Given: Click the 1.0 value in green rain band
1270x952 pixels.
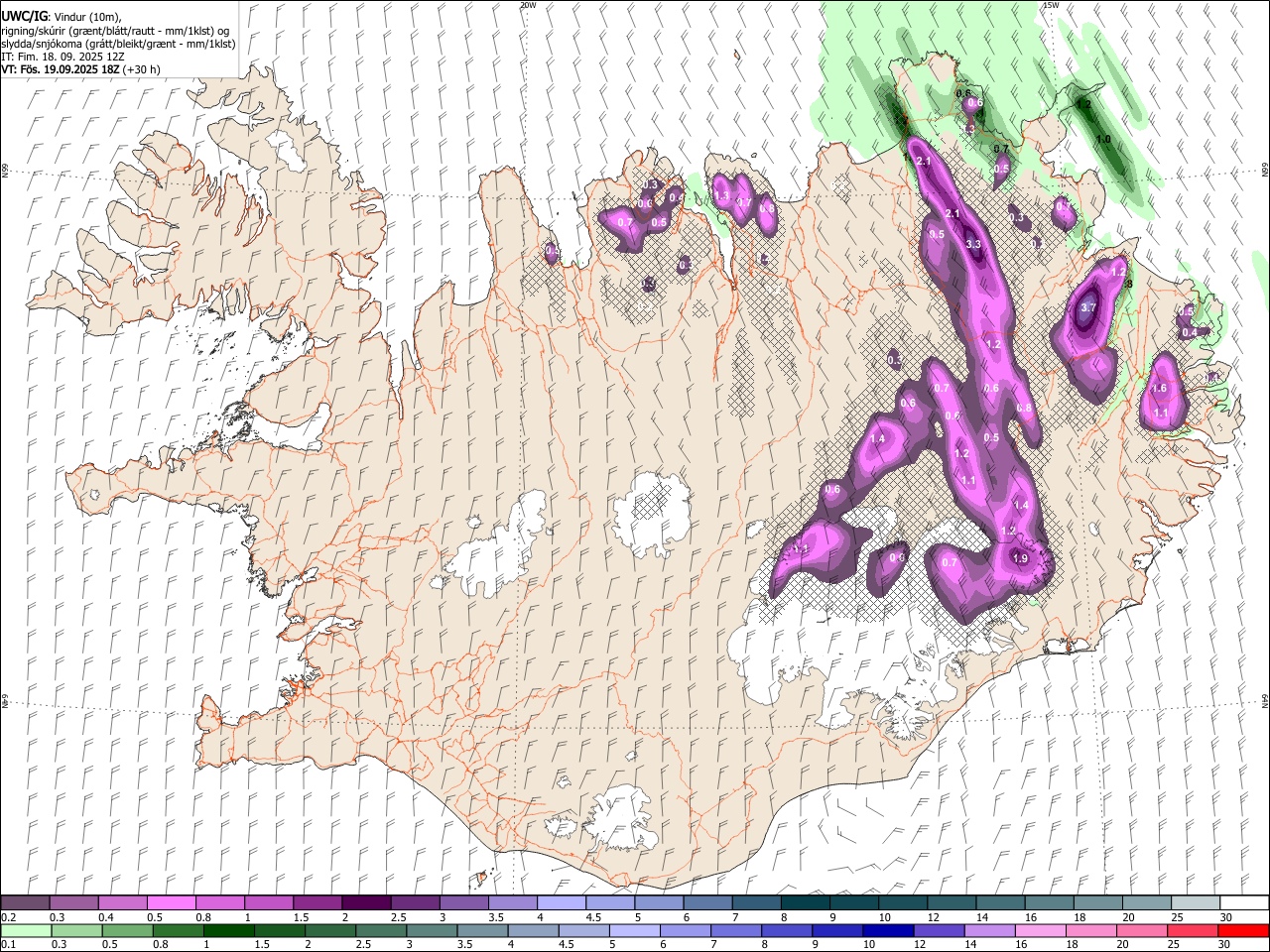Looking at the screenshot, I should (1103, 140).
